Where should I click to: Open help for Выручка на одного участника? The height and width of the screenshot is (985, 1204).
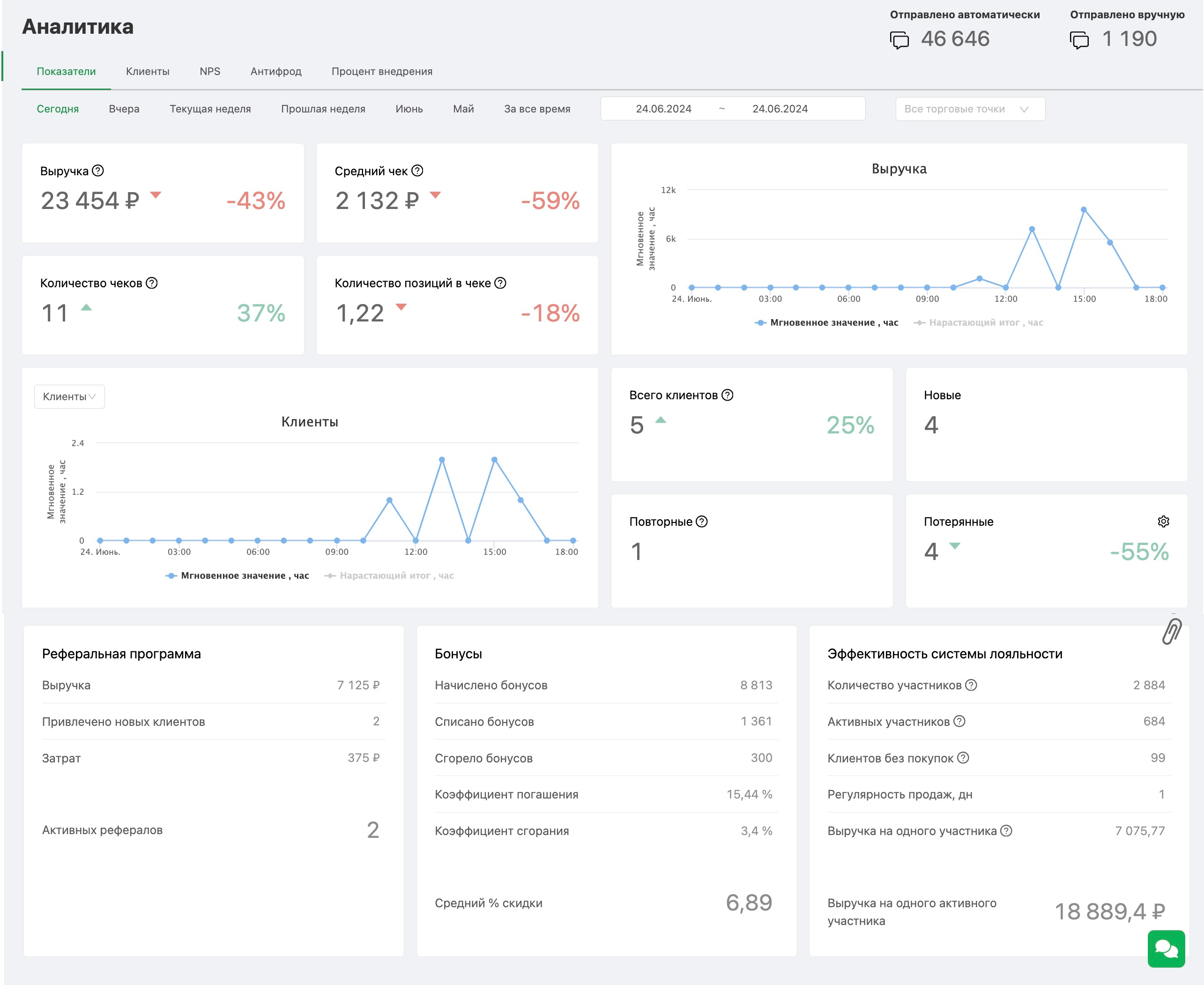1006,831
